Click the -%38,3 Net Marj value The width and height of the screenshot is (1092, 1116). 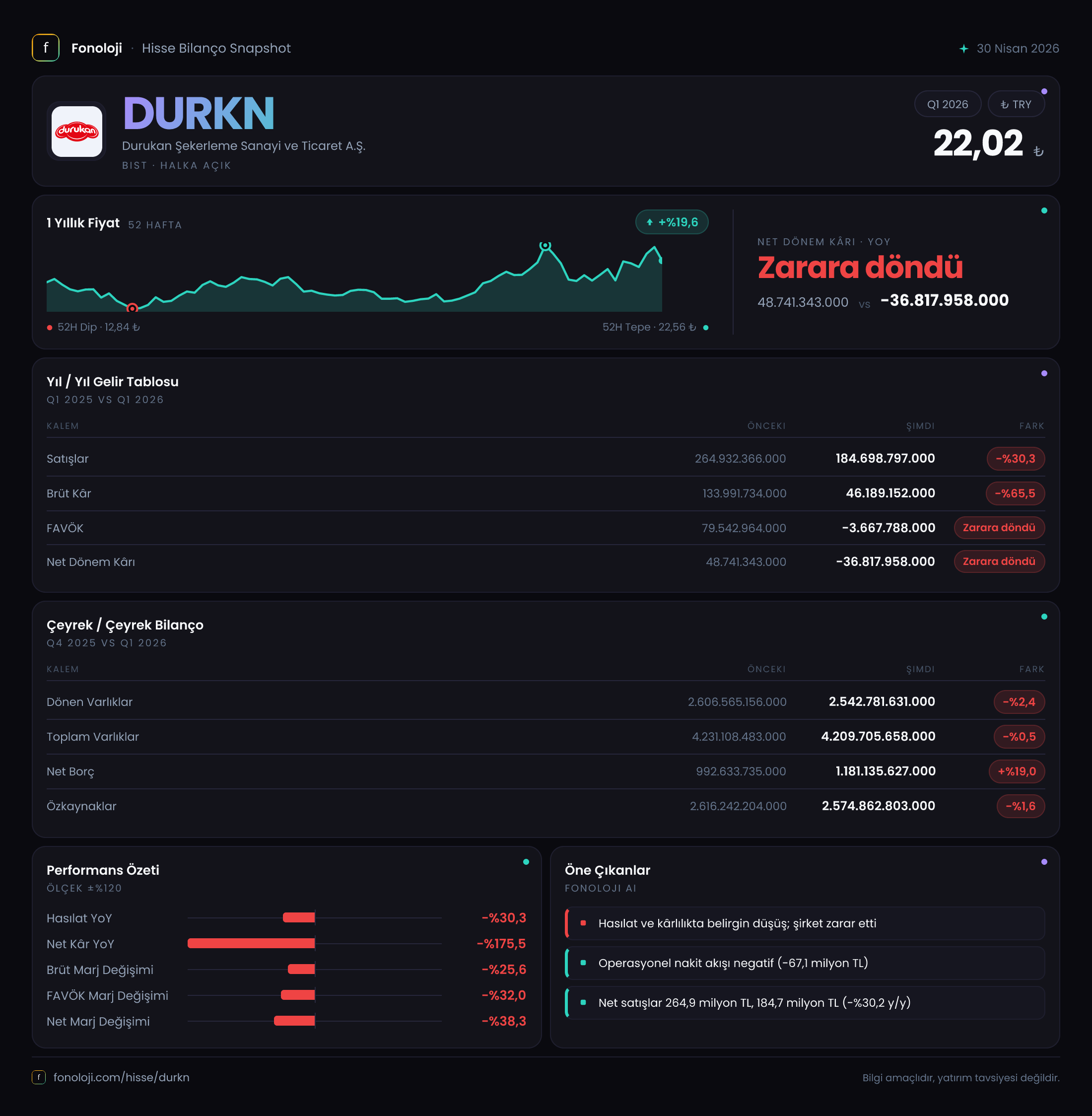503,1021
